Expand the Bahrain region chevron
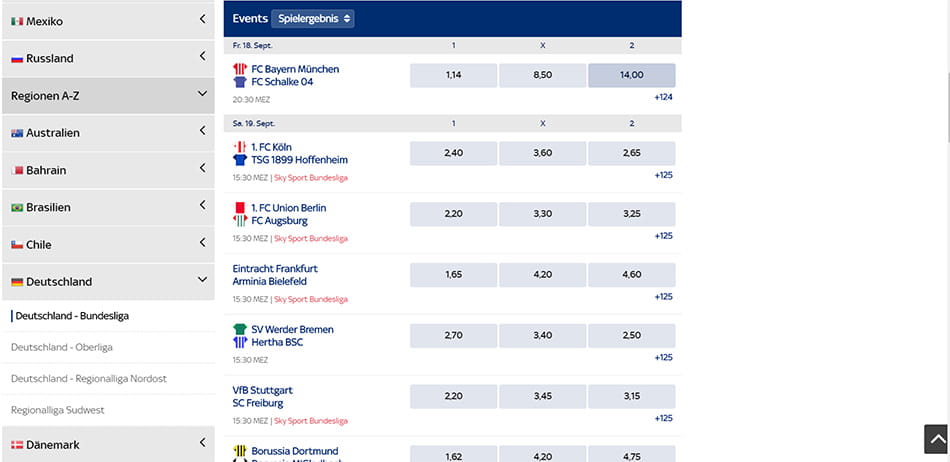This screenshot has height=462, width=950. click(202, 168)
